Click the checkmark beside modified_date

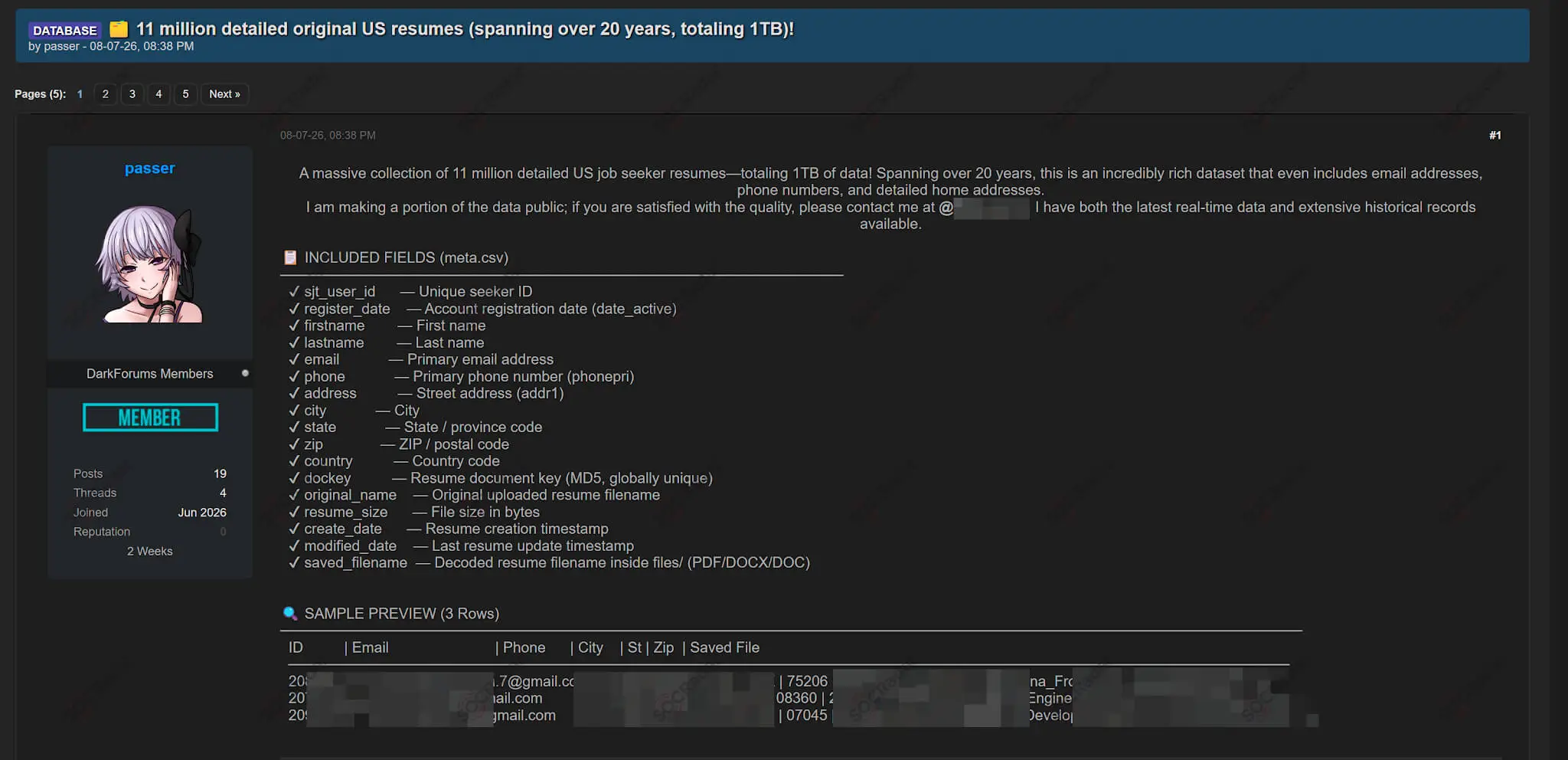pyautogui.click(x=294, y=545)
